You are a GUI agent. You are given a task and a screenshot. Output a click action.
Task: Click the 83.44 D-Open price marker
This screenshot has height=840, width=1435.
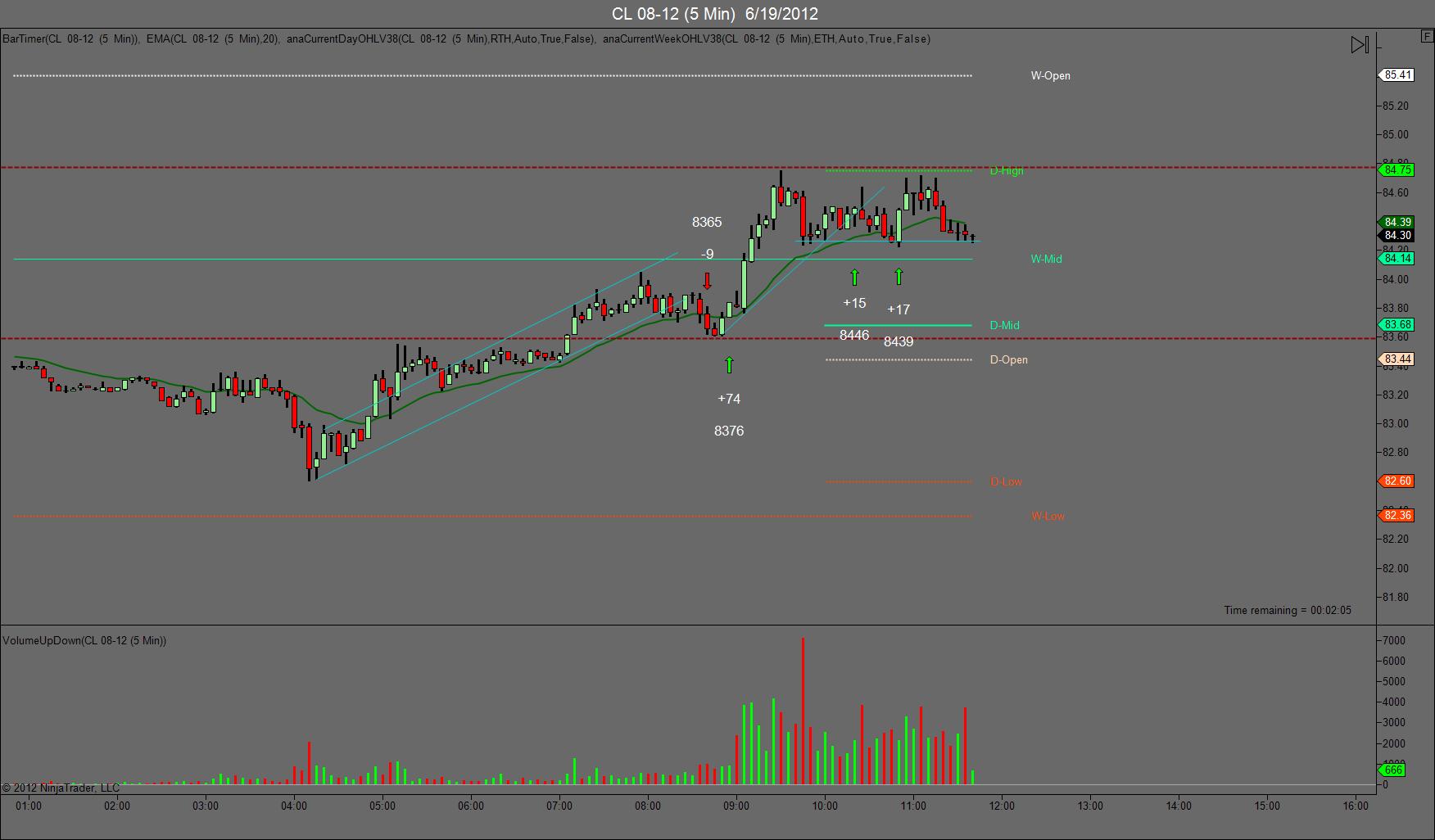pyautogui.click(x=1397, y=359)
